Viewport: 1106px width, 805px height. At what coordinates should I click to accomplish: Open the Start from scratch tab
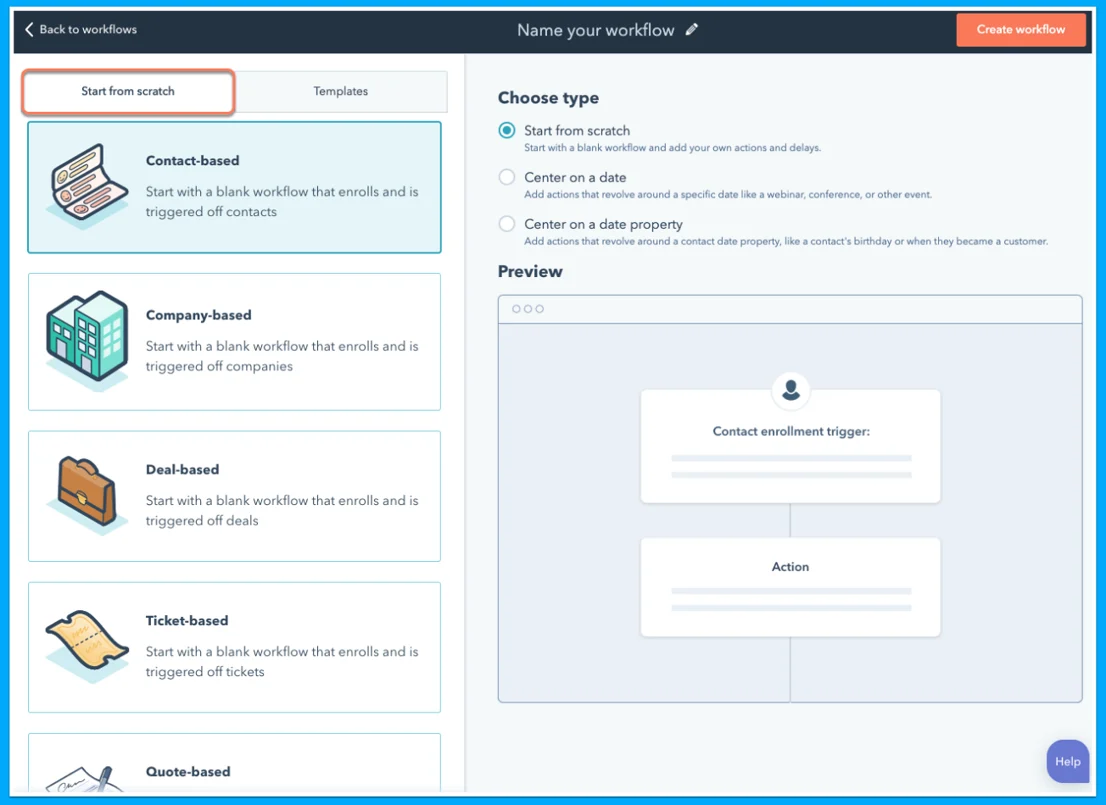pyautogui.click(x=127, y=91)
